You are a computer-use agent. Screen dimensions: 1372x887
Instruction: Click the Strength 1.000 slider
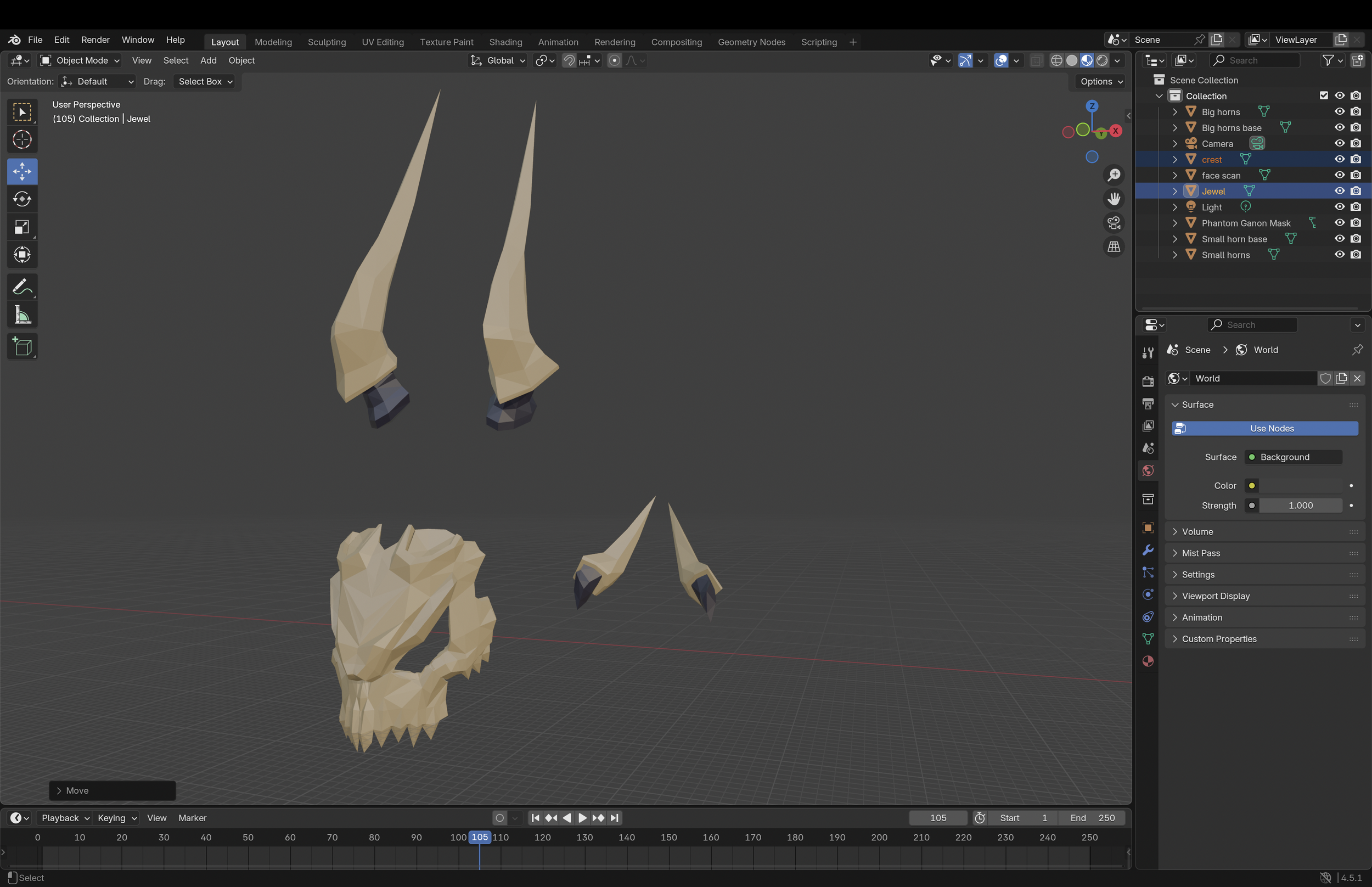pos(1301,506)
